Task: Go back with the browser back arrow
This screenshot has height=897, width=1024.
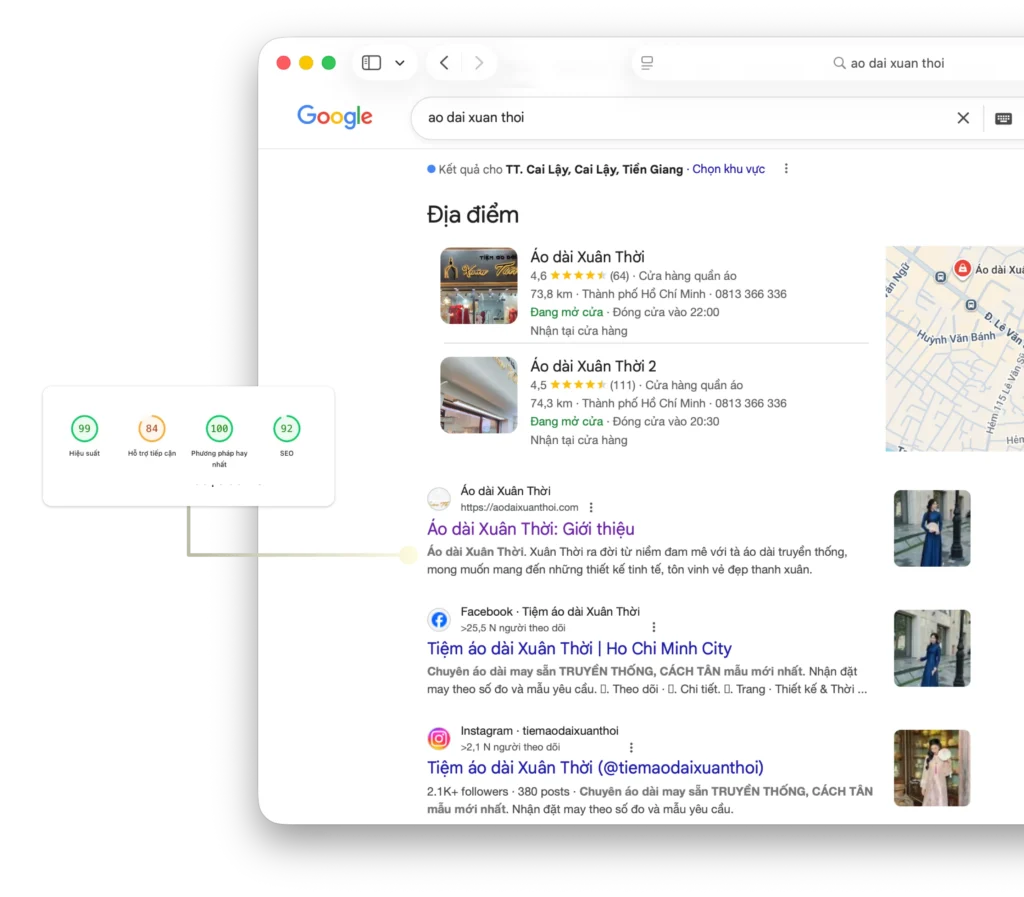Action: [x=444, y=63]
